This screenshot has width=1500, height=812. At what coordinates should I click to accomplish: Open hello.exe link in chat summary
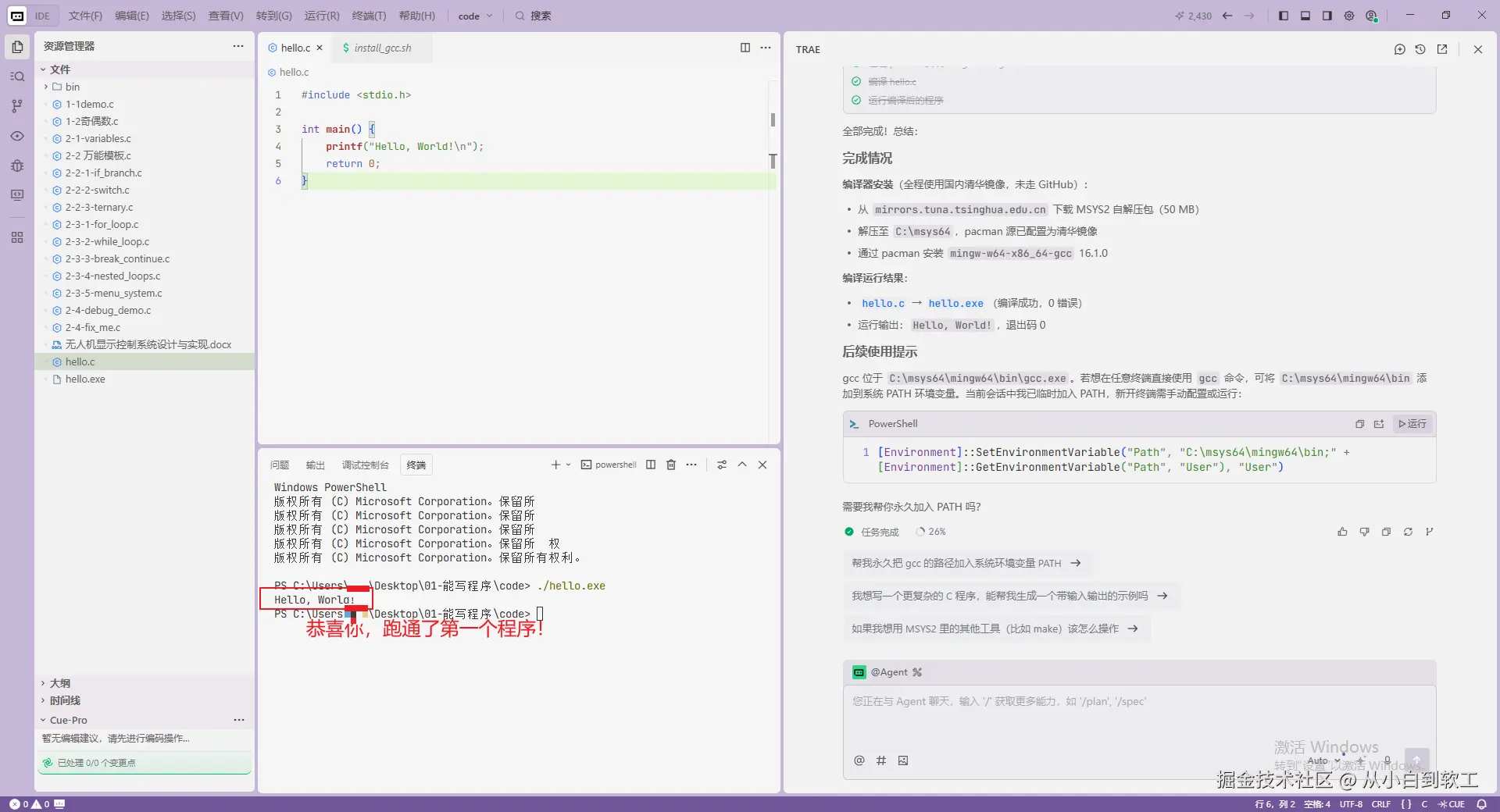[955, 304]
